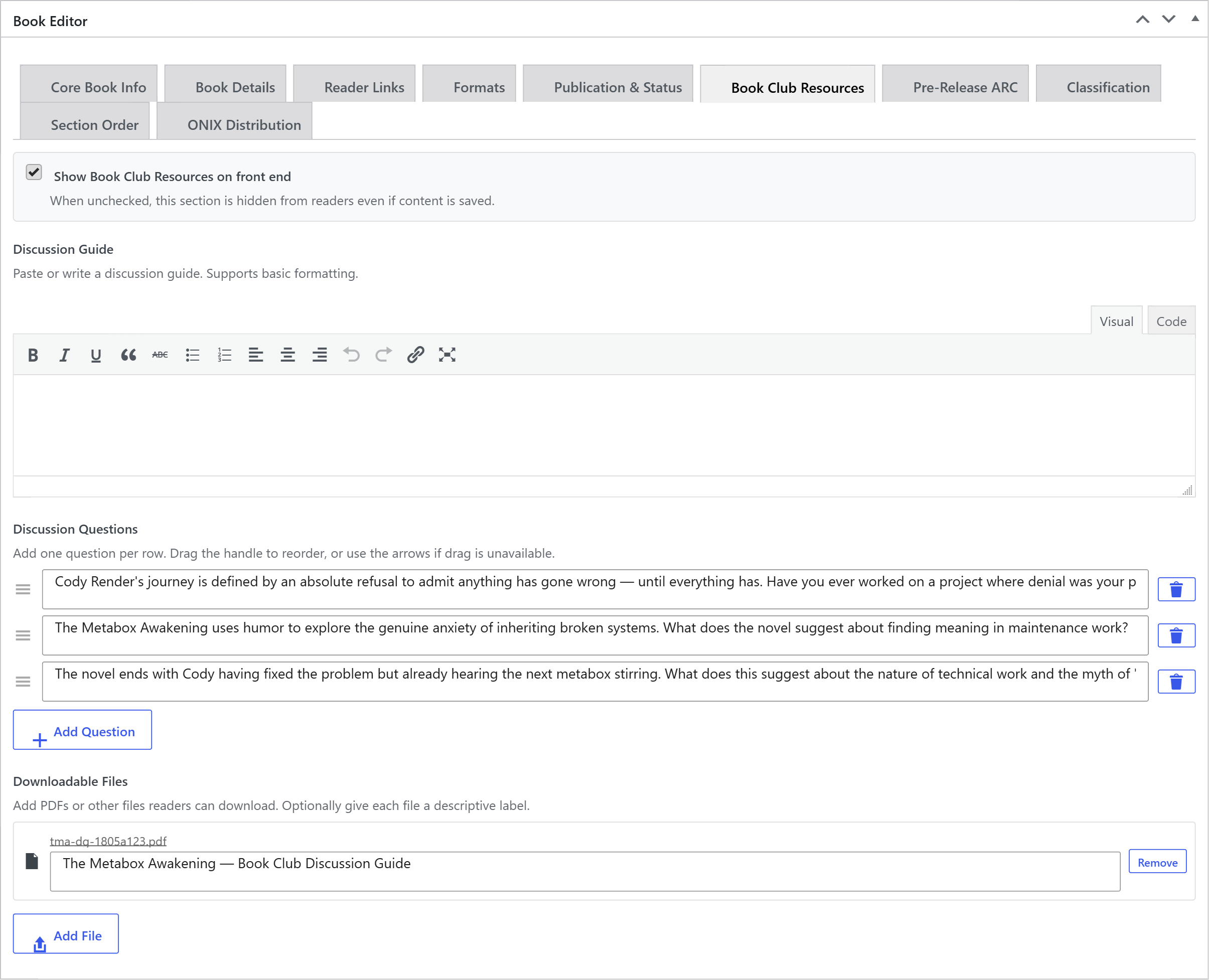Switch to the Classification tab
This screenshot has height=980, width=1209.
[x=1098, y=84]
